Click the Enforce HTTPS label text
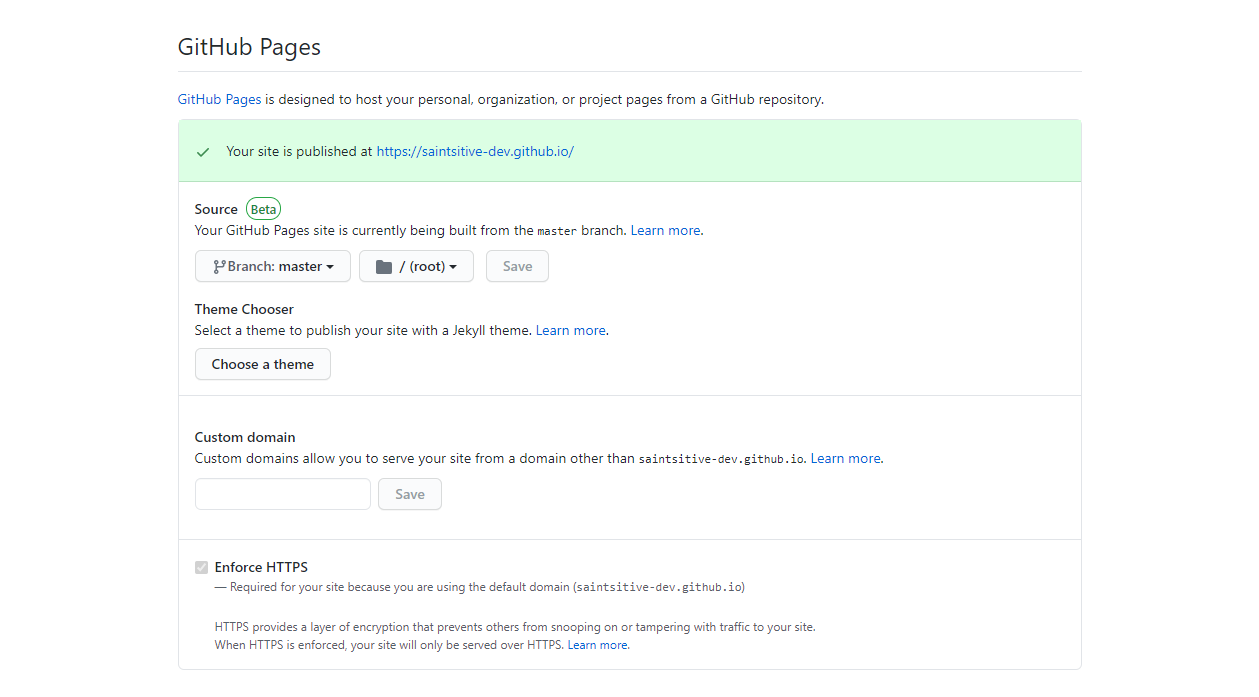Image resolution: width=1259 pixels, height=697 pixels. (x=261, y=567)
